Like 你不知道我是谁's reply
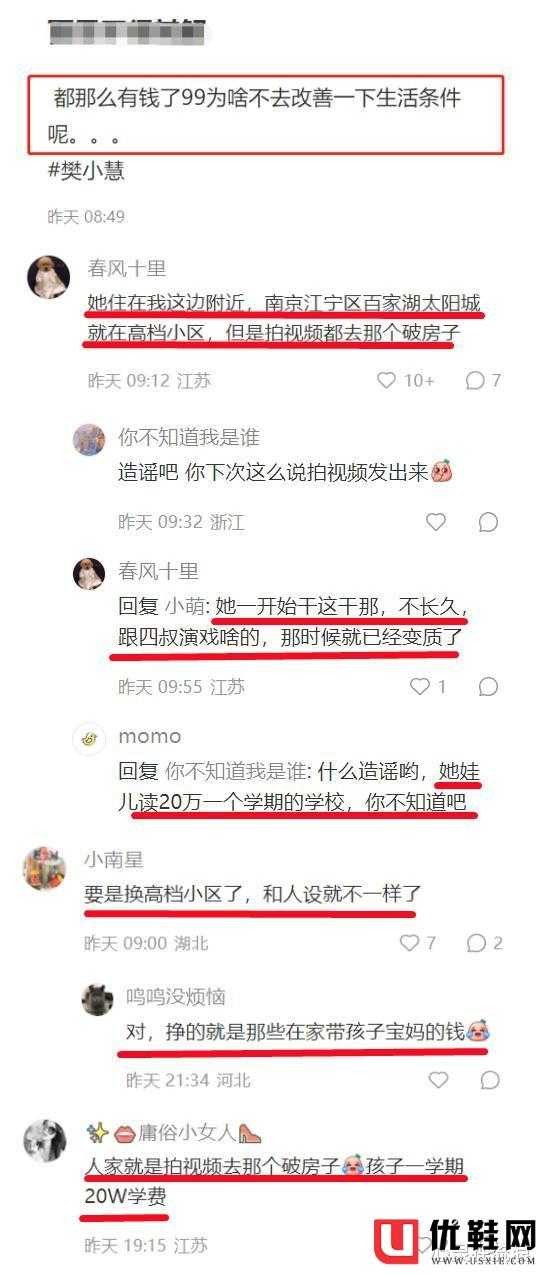 click(436, 522)
